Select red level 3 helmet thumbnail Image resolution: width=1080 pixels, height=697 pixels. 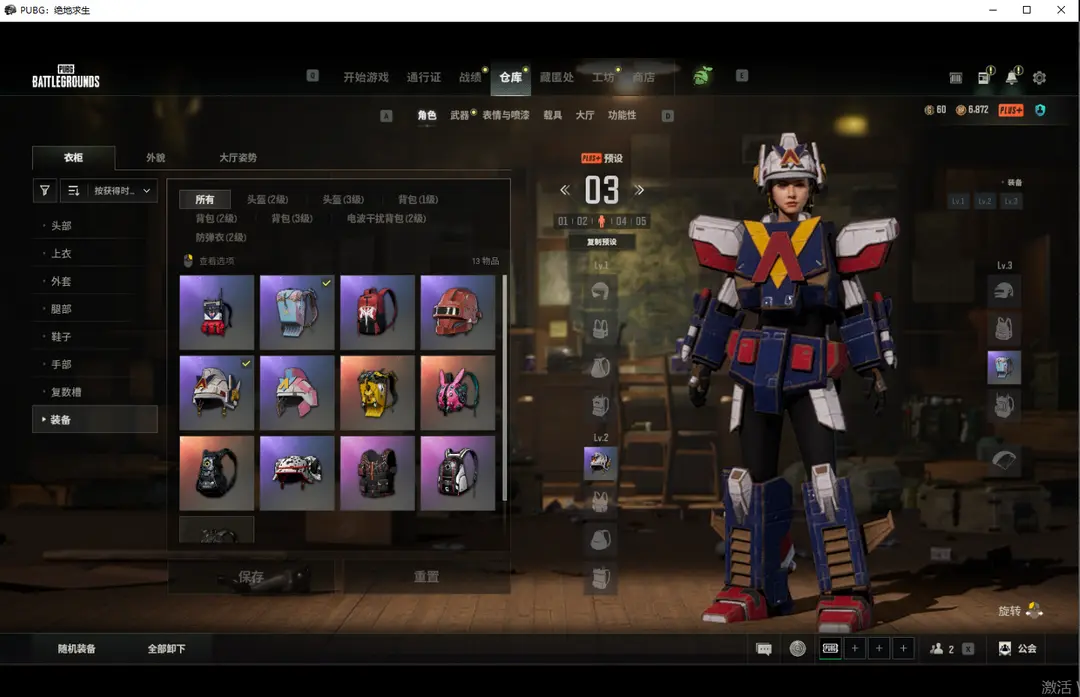(457, 312)
